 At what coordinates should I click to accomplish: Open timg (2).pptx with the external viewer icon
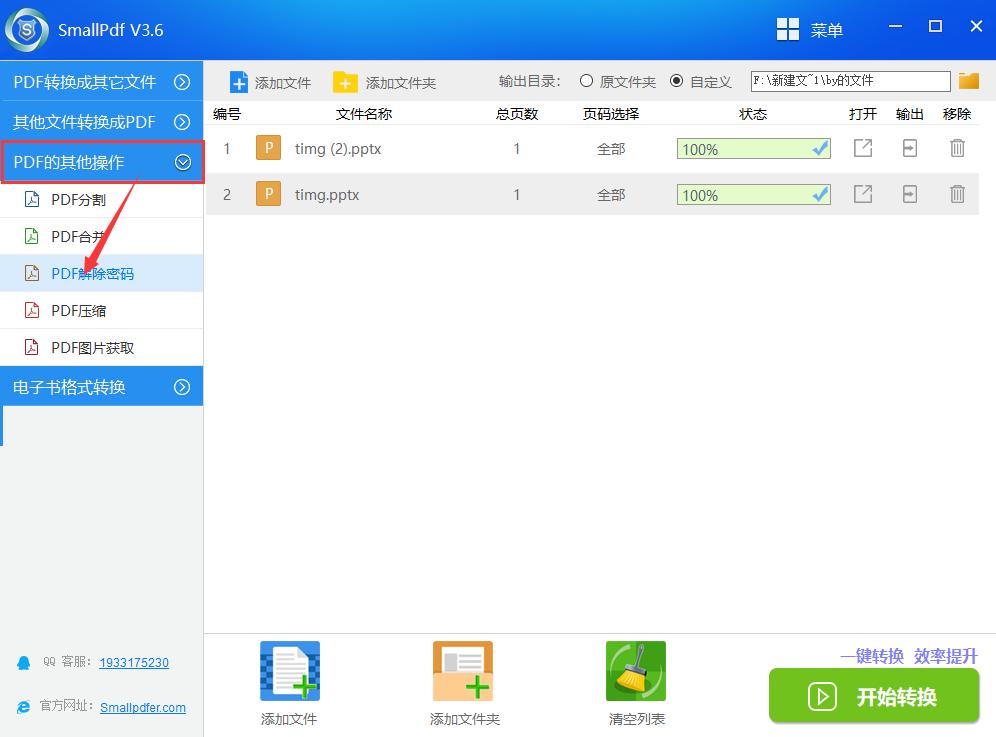(x=861, y=148)
